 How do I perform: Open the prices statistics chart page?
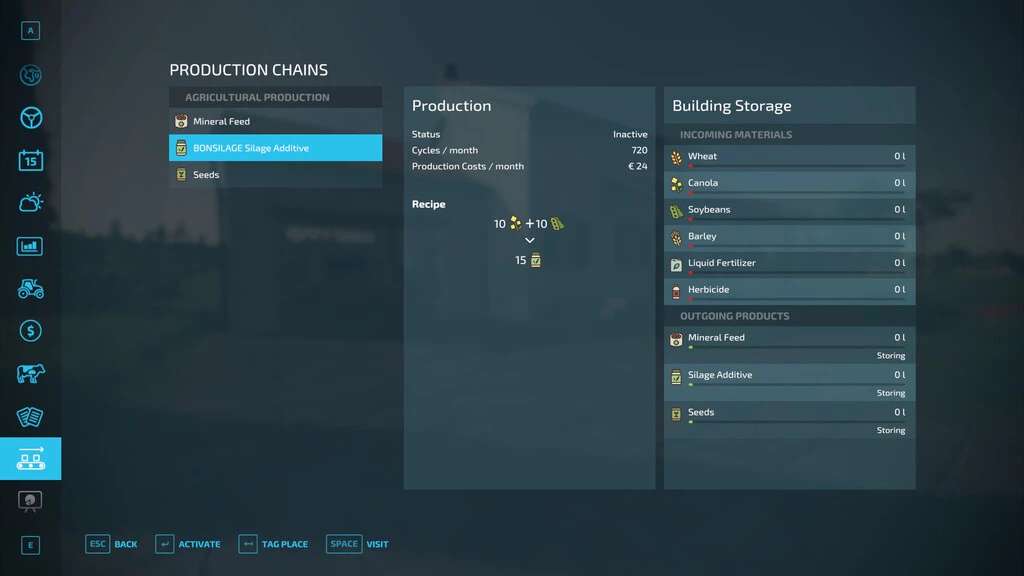click(x=30, y=246)
